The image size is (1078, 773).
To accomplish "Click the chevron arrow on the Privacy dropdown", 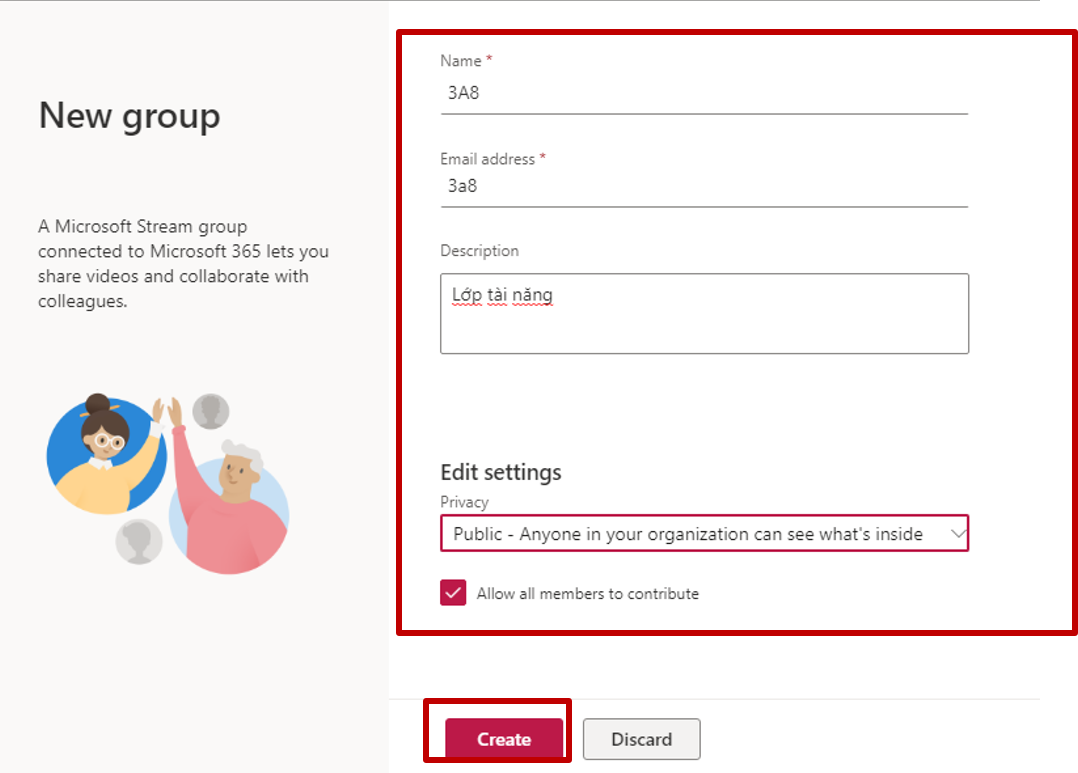I will click(957, 534).
